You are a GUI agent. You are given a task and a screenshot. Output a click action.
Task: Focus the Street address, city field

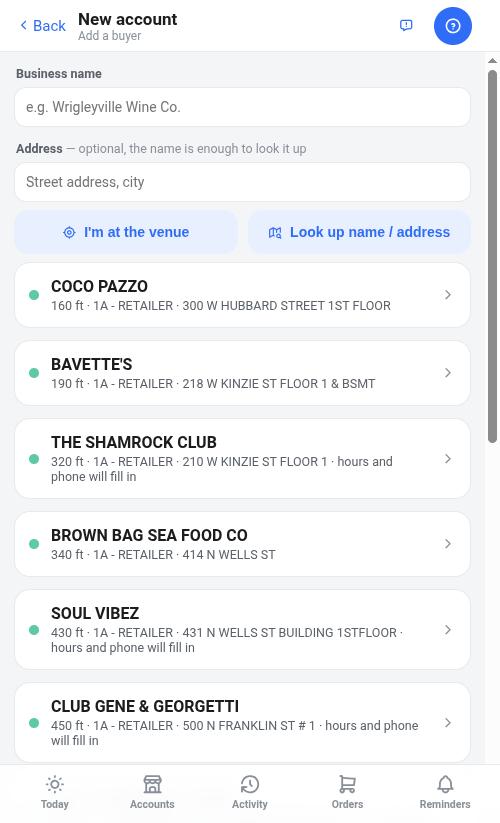coord(242,182)
